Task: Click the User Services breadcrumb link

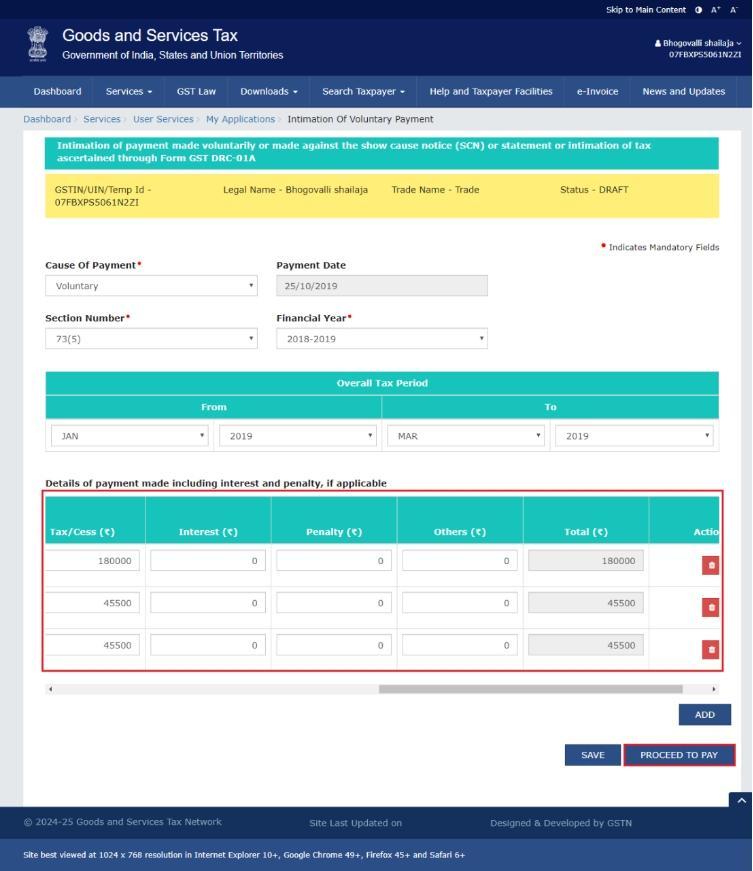Action: 163,119
